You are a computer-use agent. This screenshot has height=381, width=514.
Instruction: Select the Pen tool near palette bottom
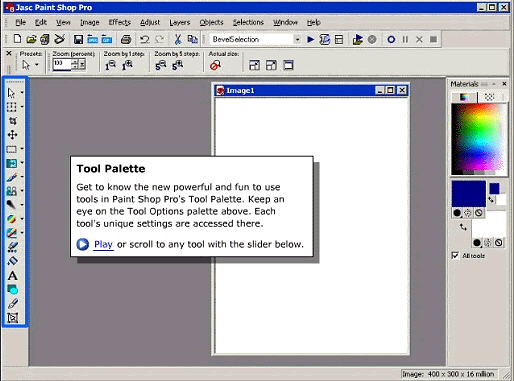(x=12, y=304)
